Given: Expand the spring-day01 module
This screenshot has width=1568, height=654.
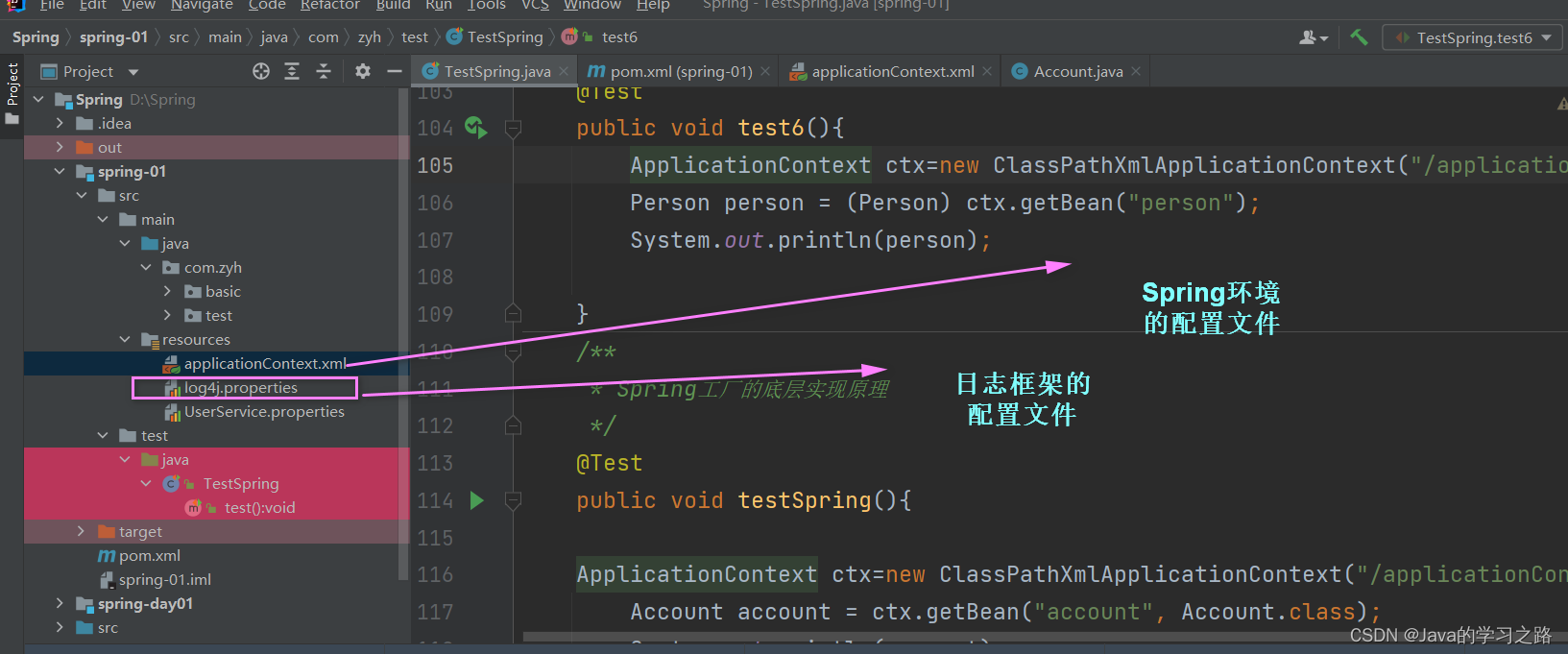Looking at the screenshot, I should coord(60,603).
